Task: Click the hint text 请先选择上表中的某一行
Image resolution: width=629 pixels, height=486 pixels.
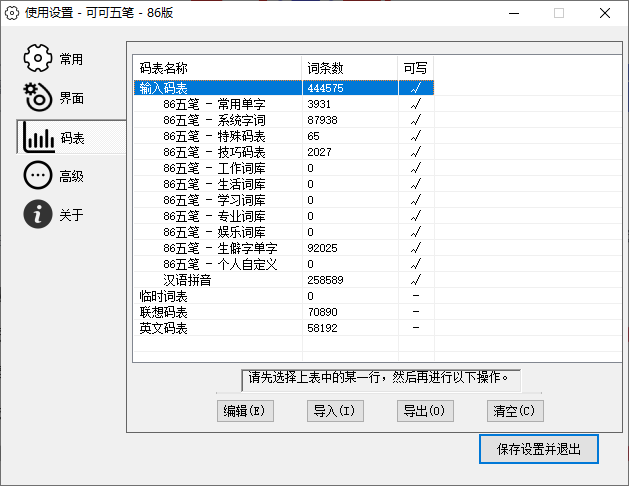Action: pos(314,377)
